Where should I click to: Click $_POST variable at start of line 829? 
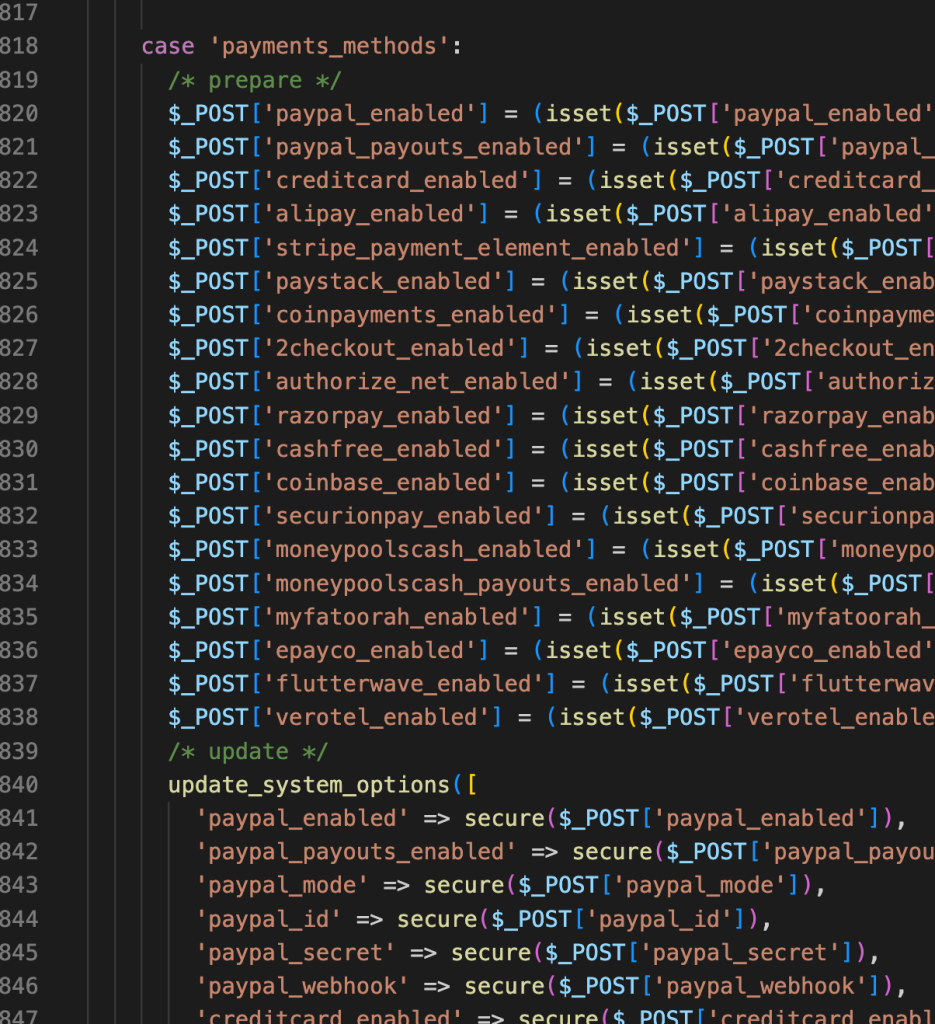[x=208, y=415]
